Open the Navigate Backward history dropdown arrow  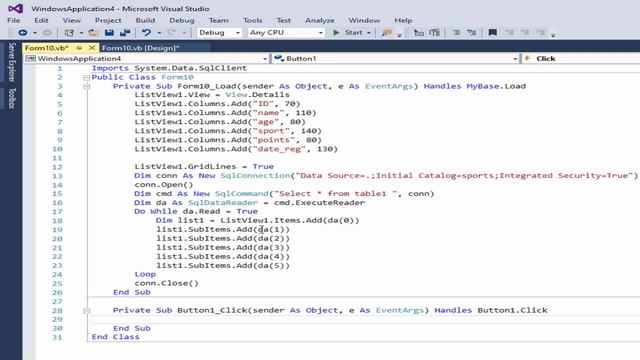(35, 33)
